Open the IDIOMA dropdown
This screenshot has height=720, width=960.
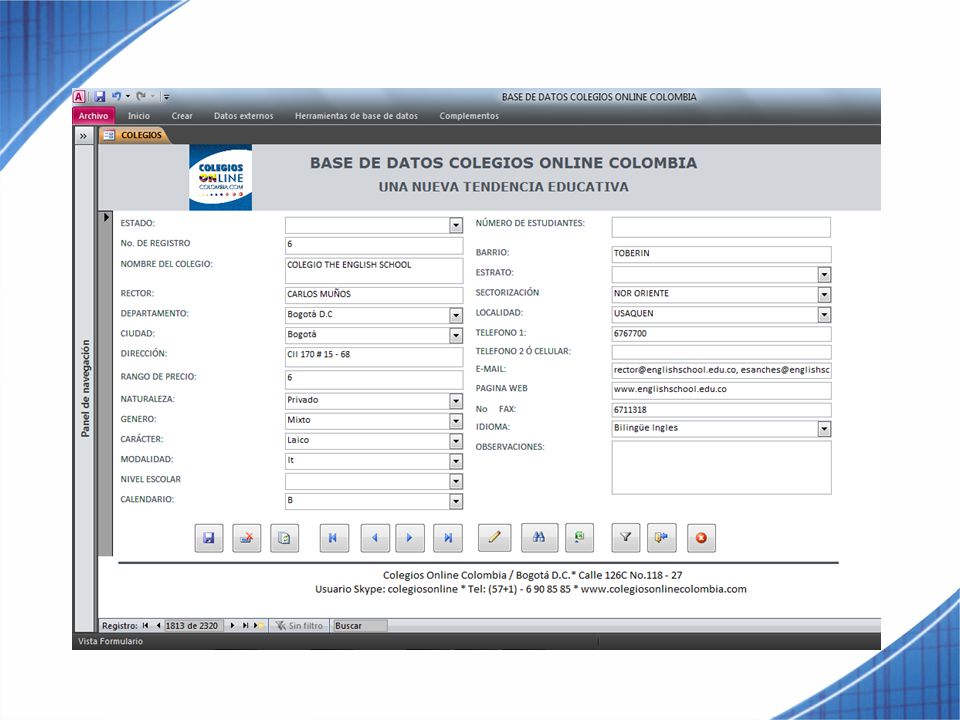(825, 429)
